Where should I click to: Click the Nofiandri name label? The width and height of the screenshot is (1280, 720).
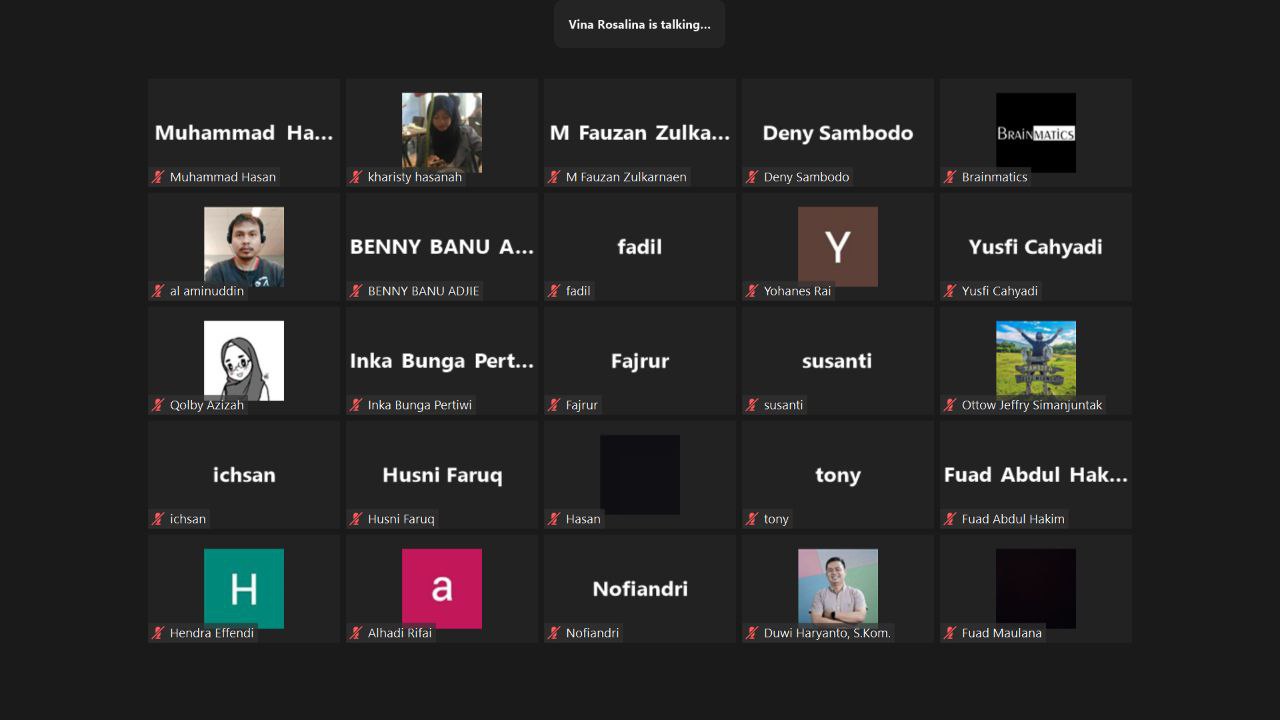pyautogui.click(x=592, y=633)
